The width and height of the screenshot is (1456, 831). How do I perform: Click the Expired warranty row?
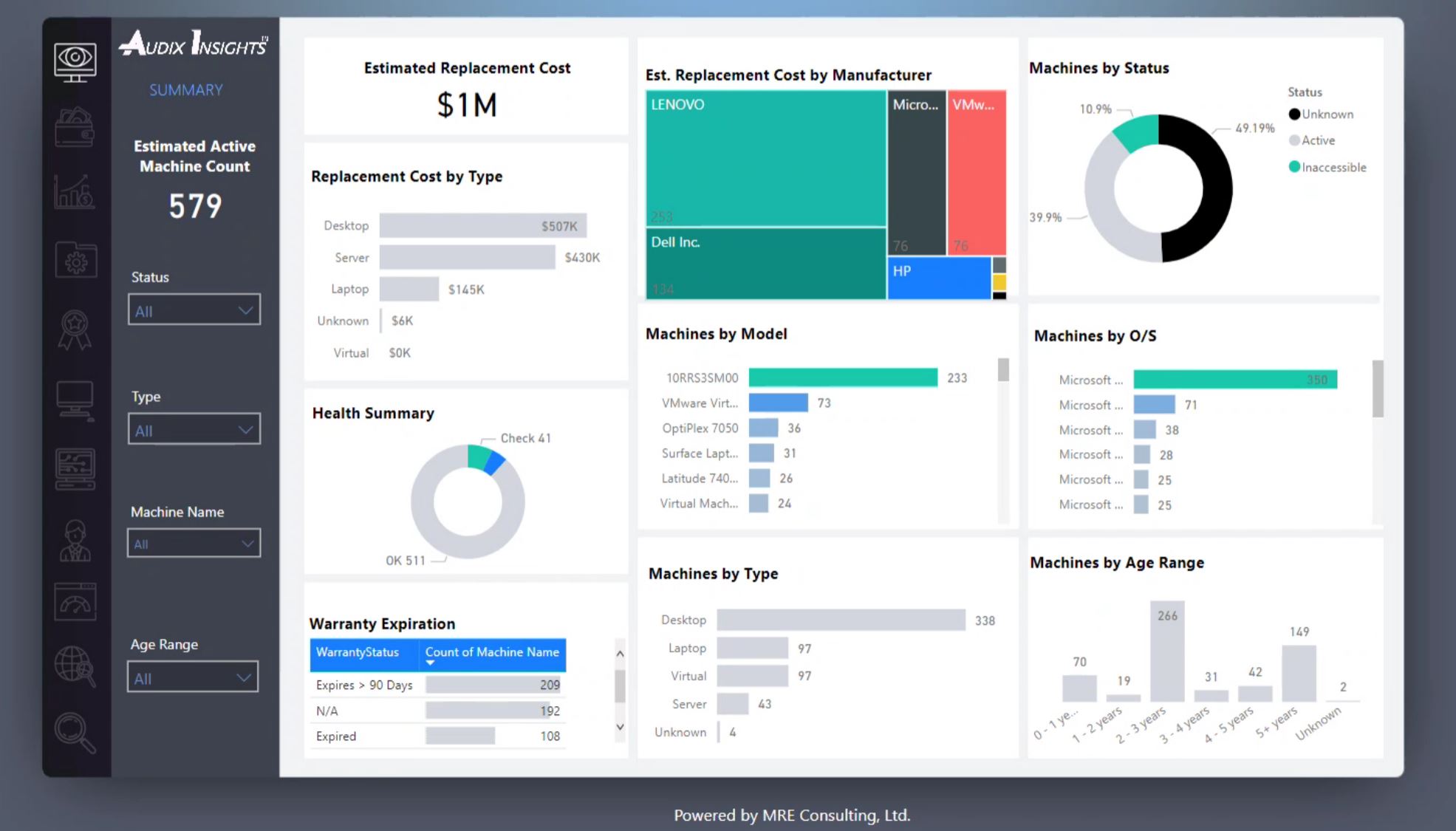(x=438, y=736)
